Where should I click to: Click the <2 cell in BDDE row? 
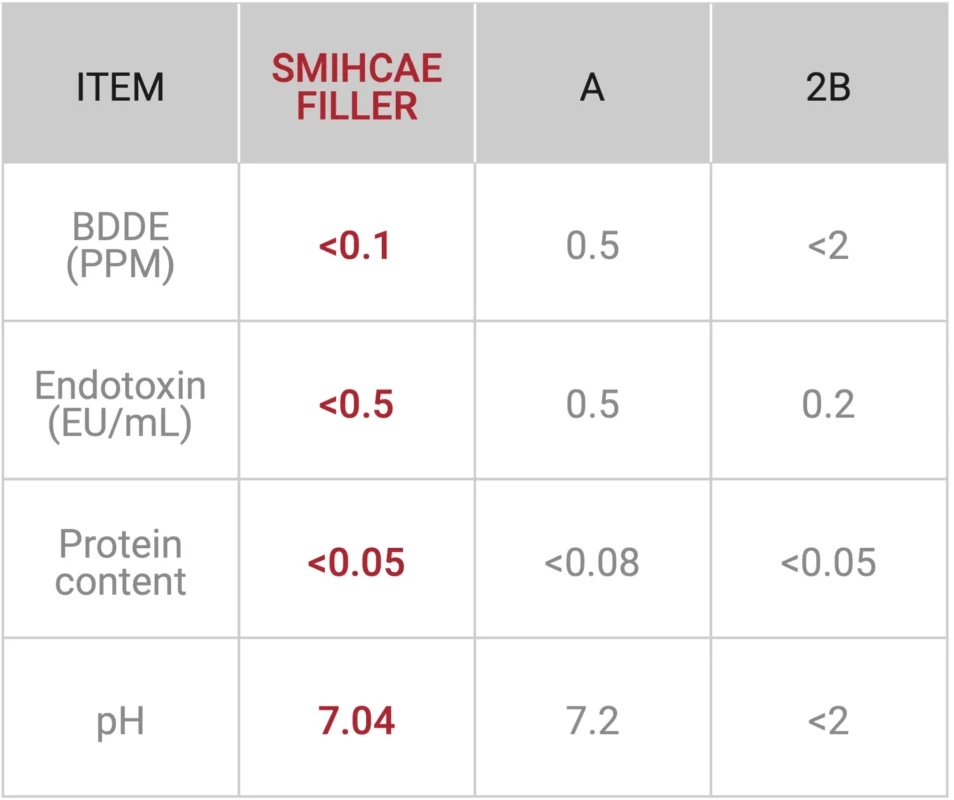click(x=828, y=246)
